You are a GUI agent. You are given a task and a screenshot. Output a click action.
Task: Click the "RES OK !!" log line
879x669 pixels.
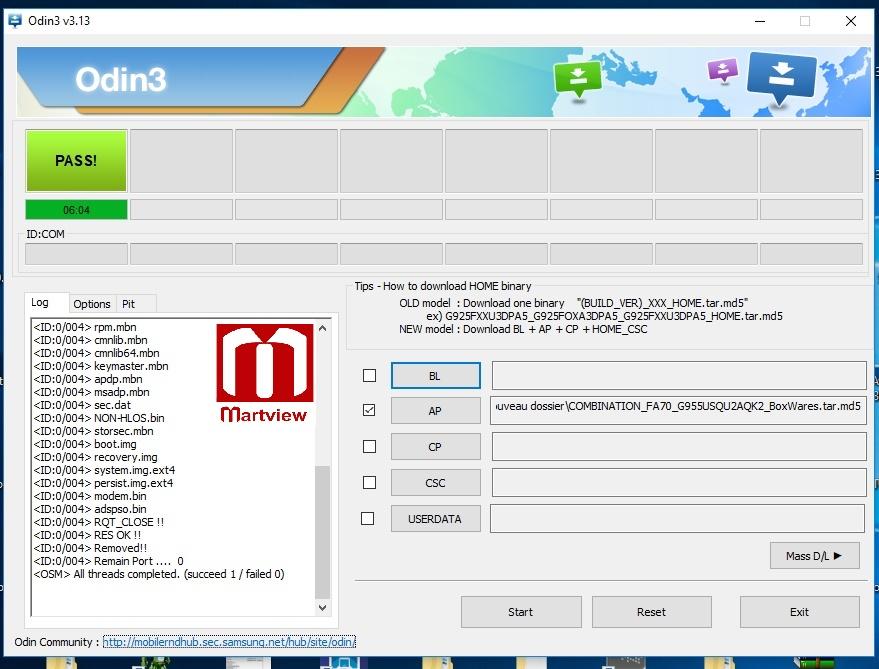(87, 534)
